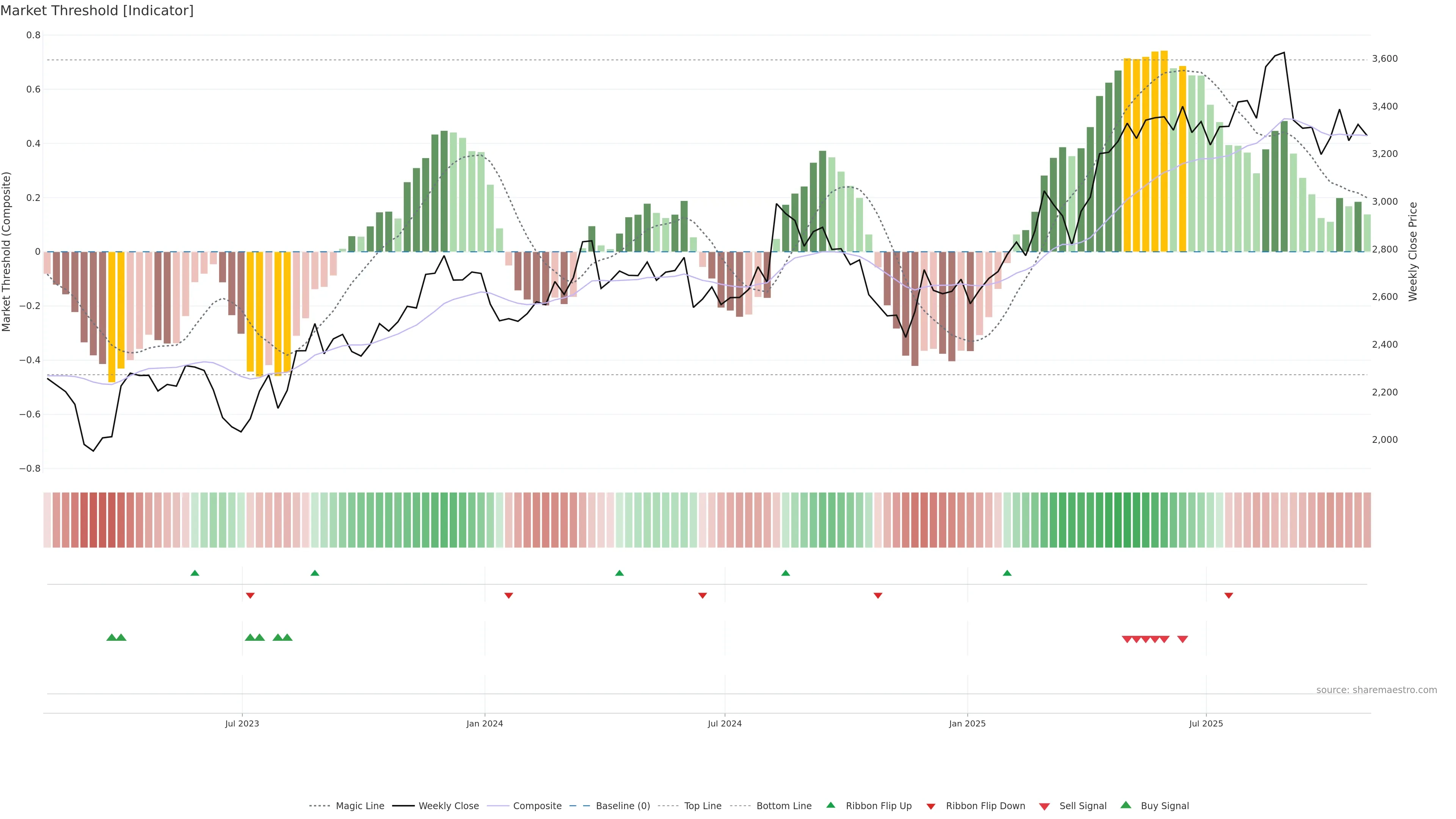Screen dimensions: 1456x819
Task: Click the Jul 2025 x-axis label
Action: (1206, 723)
